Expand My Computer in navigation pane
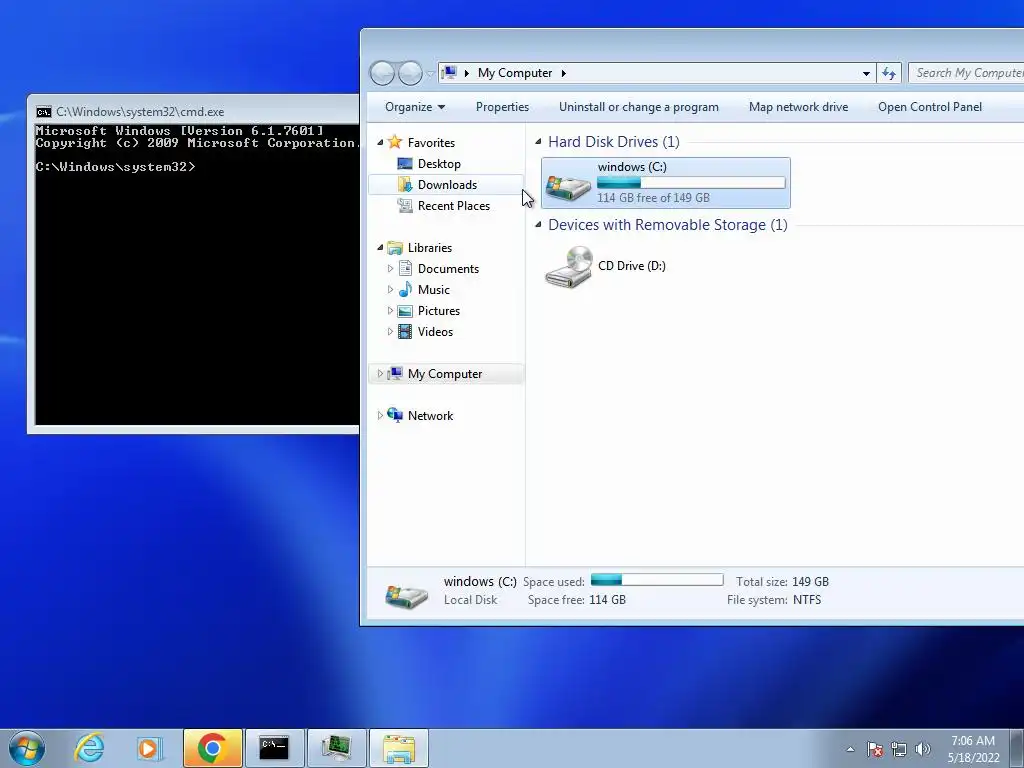Viewport: 1024px width, 768px height. pos(380,374)
